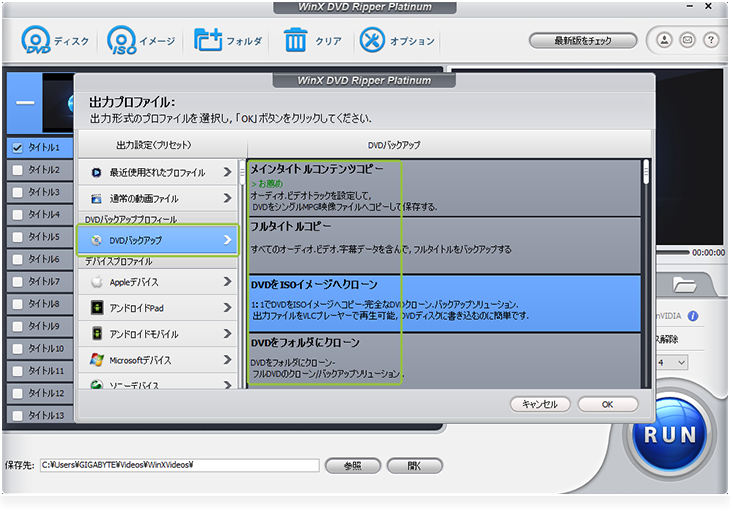The width and height of the screenshot is (730, 510).
Task: Open the dropdown showing value 4
Action: (672, 362)
